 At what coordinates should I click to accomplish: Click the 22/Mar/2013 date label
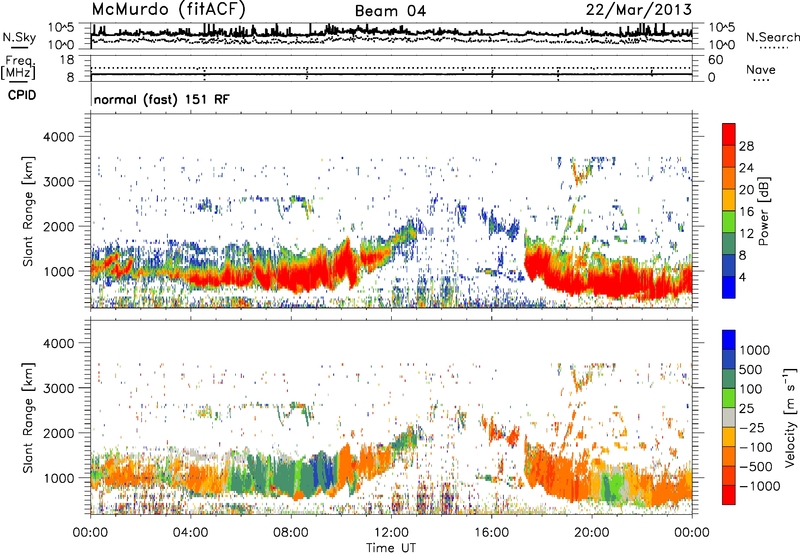pyautogui.click(x=639, y=10)
